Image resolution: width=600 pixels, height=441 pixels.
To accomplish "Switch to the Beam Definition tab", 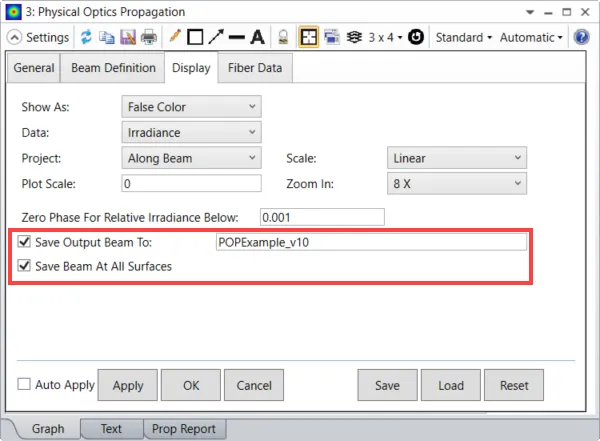I will coord(113,68).
